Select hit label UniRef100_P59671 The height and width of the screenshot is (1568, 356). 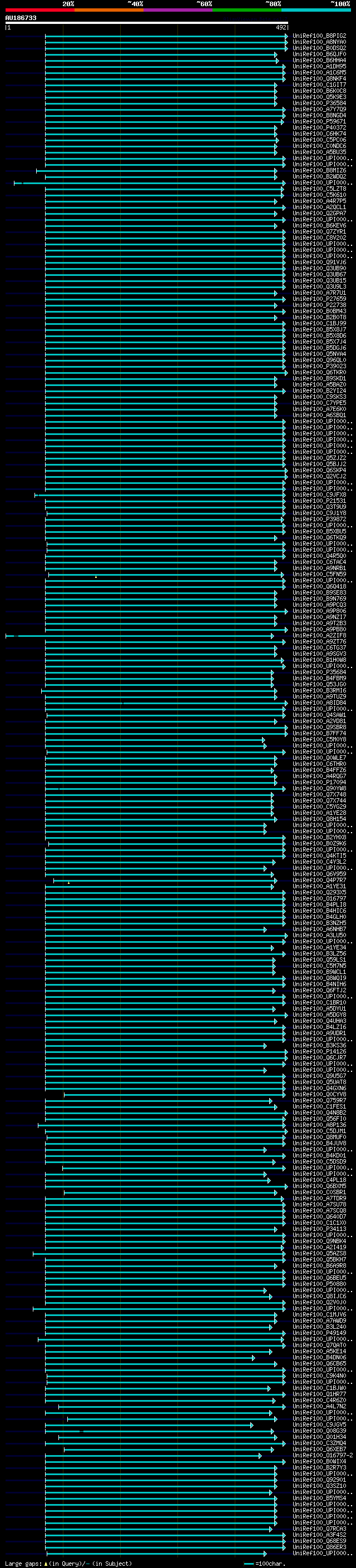coord(319,122)
